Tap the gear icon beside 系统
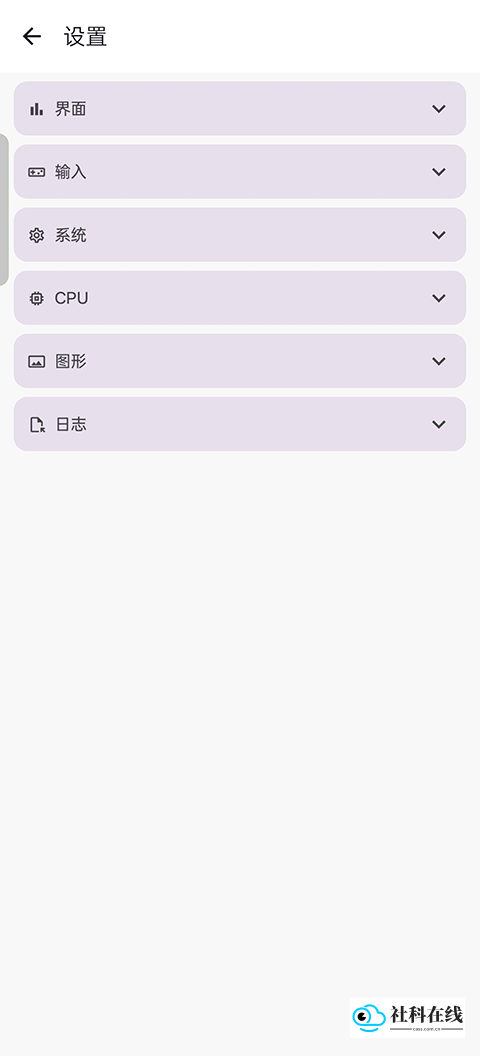The width and height of the screenshot is (480, 1056). click(36, 235)
